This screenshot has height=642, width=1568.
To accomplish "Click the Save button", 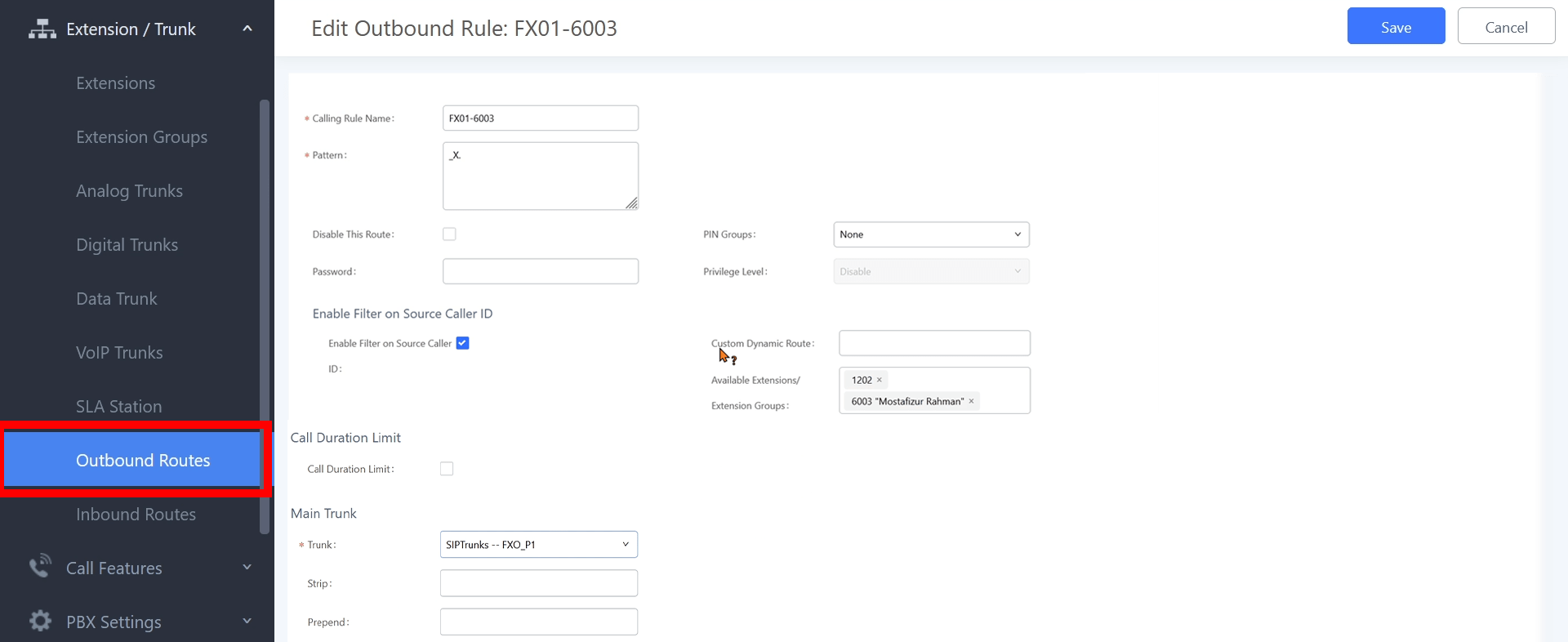I will click(x=1396, y=26).
